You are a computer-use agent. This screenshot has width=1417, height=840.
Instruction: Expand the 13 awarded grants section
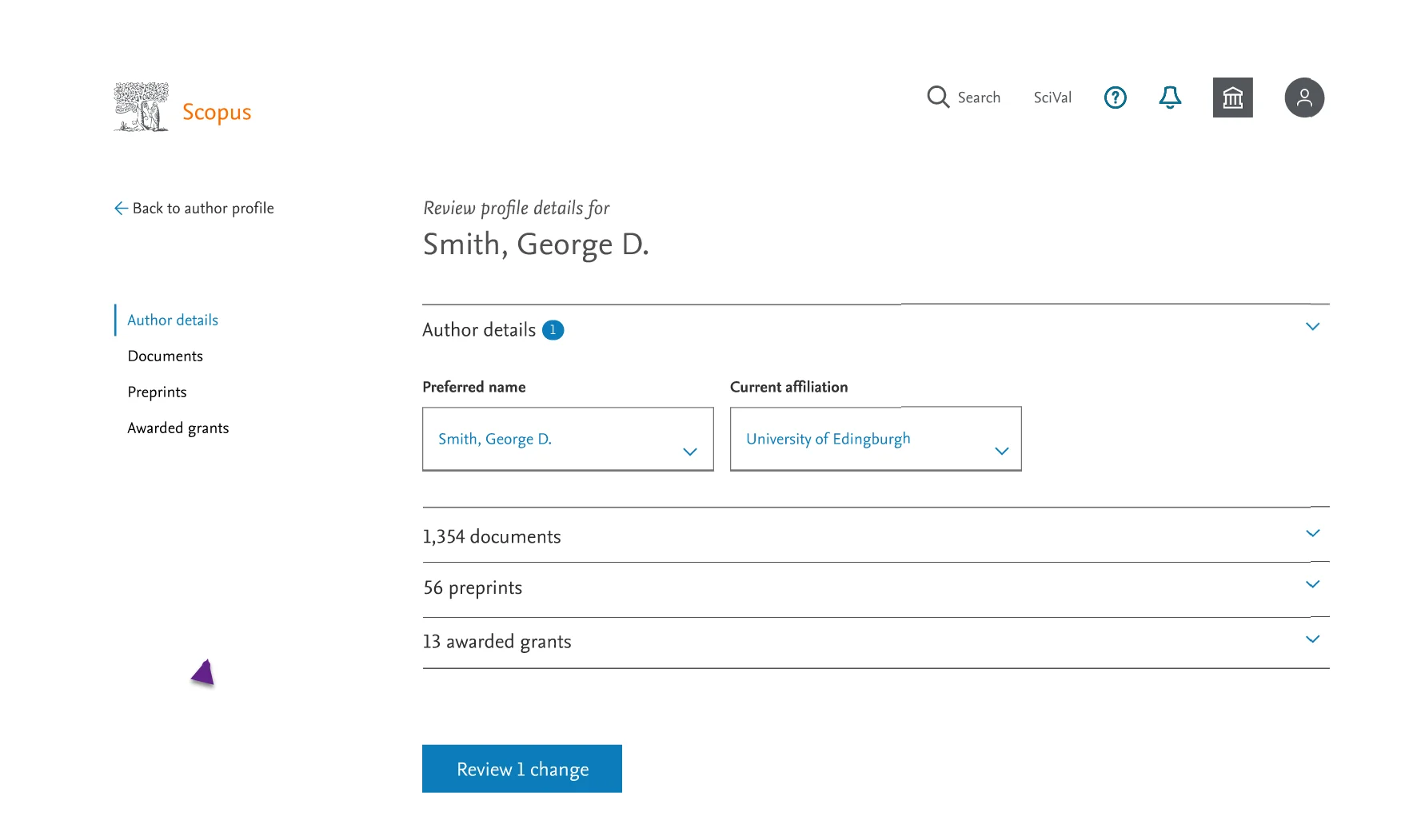click(x=1312, y=639)
